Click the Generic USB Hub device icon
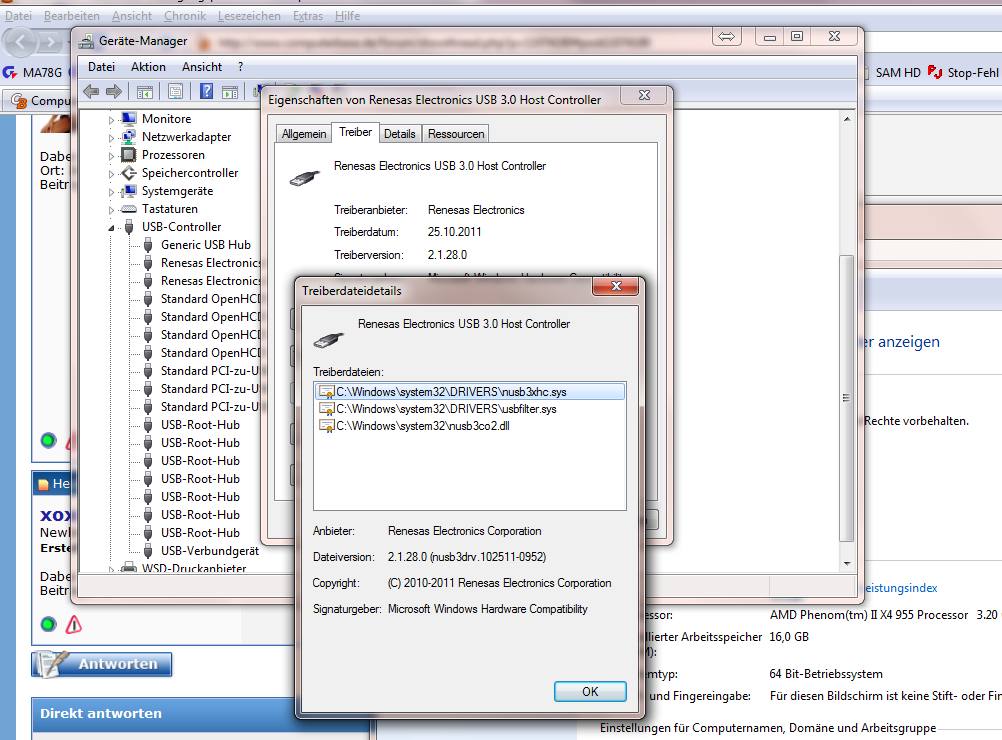Screen dimensions: 1002x740 coord(148,245)
